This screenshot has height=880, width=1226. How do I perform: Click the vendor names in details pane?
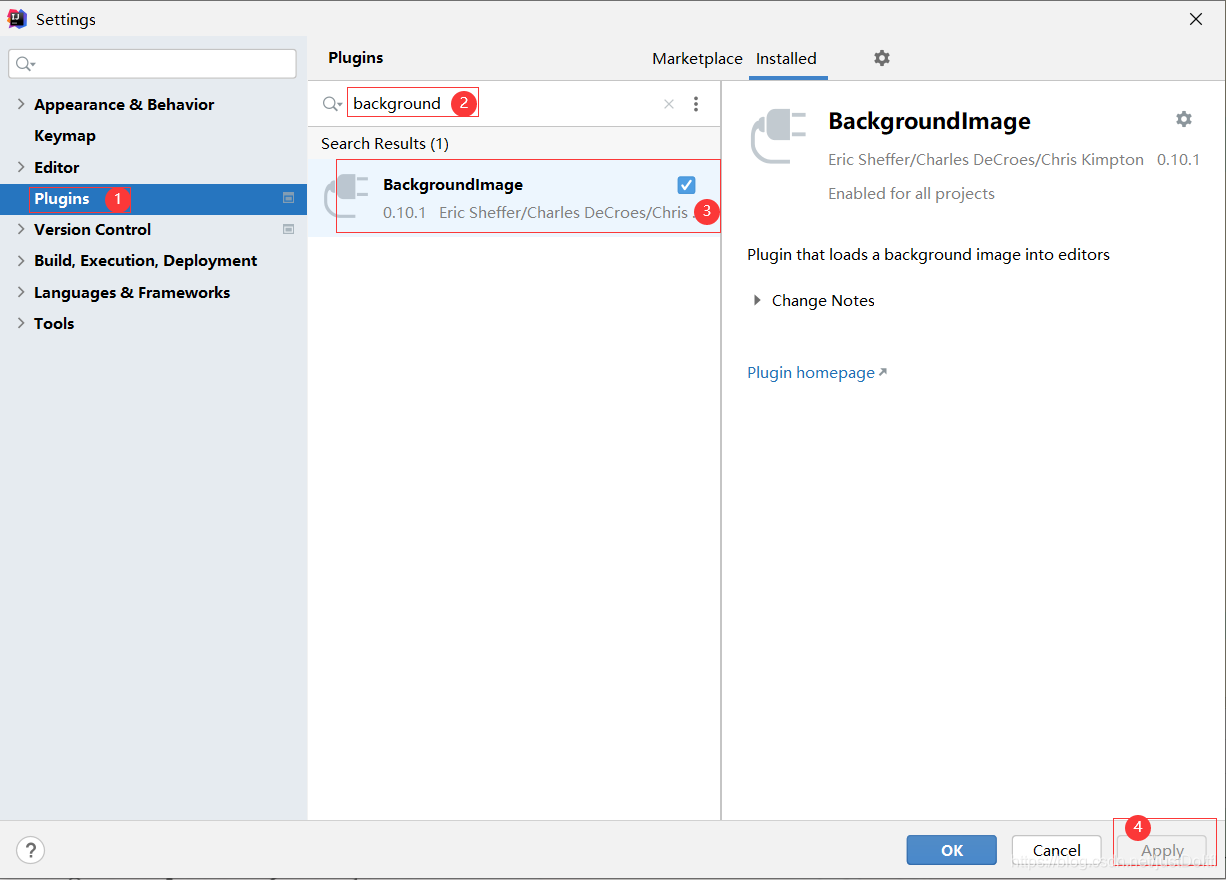(x=986, y=159)
